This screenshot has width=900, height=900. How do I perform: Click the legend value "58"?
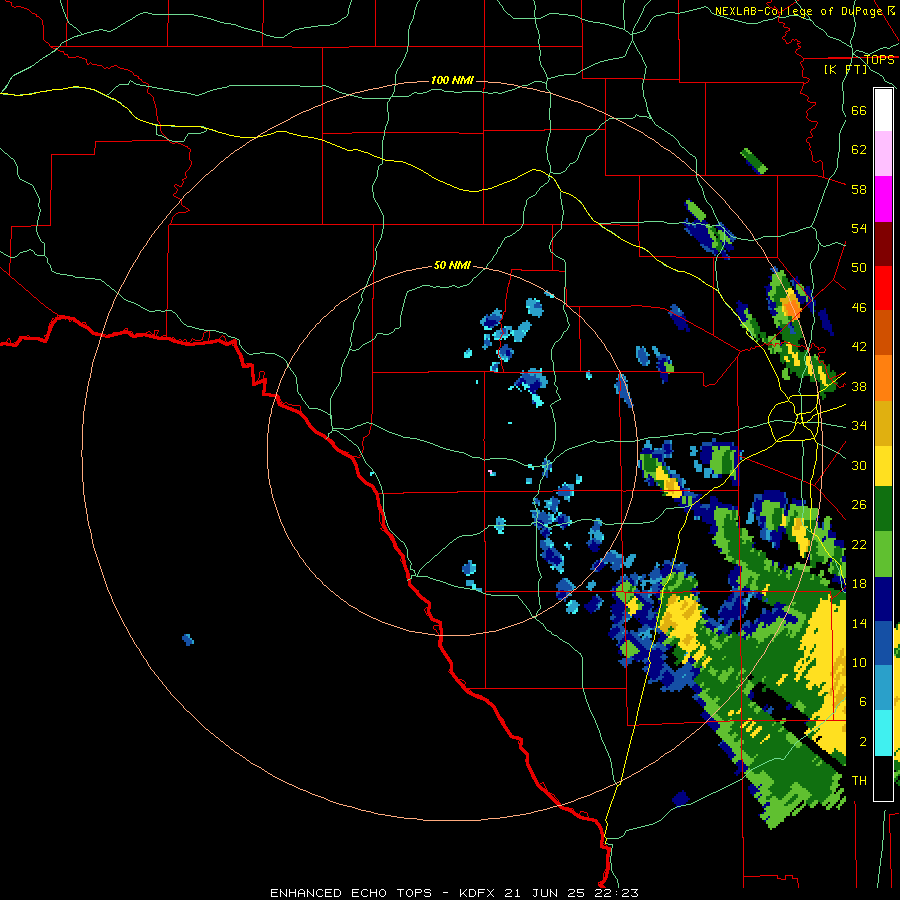click(859, 189)
